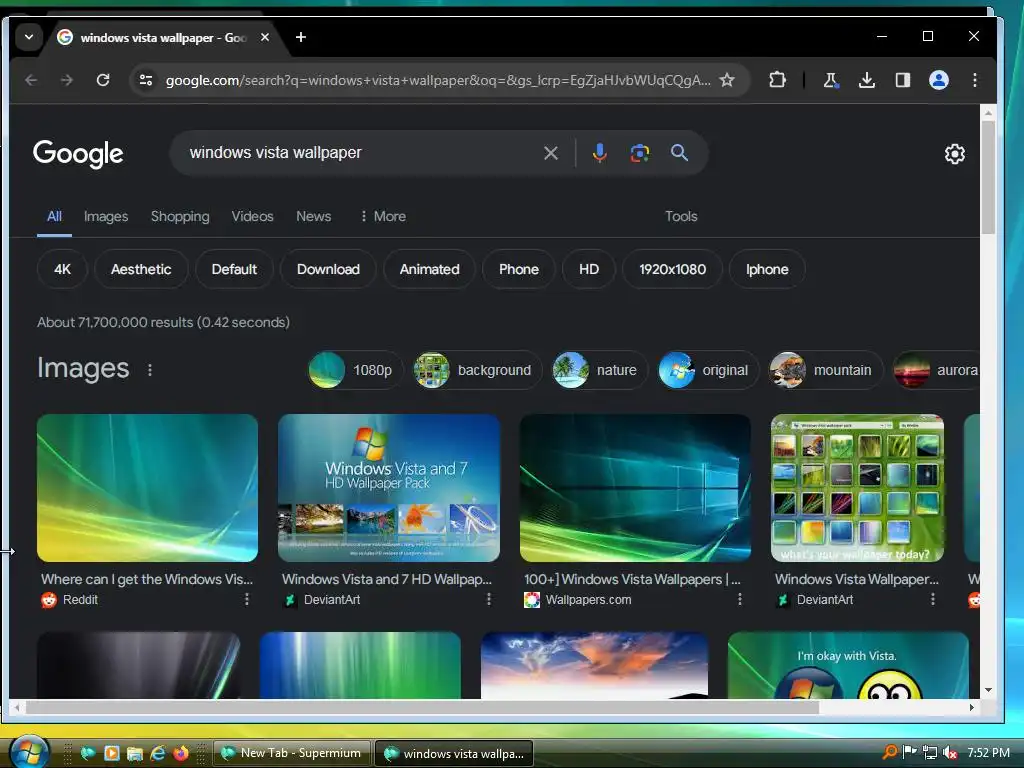Launch Internet Explorer from quick launch
This screenshot has width=1024, height=768.
tap(157, 753)
